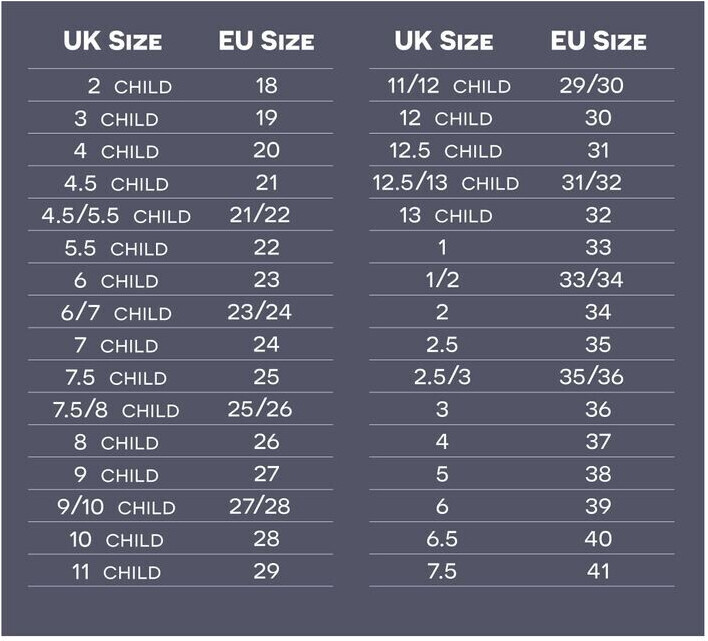708x641 pixels.
Task: Select the adult UK size 6.5 cell
Action: tap(442, 540)
